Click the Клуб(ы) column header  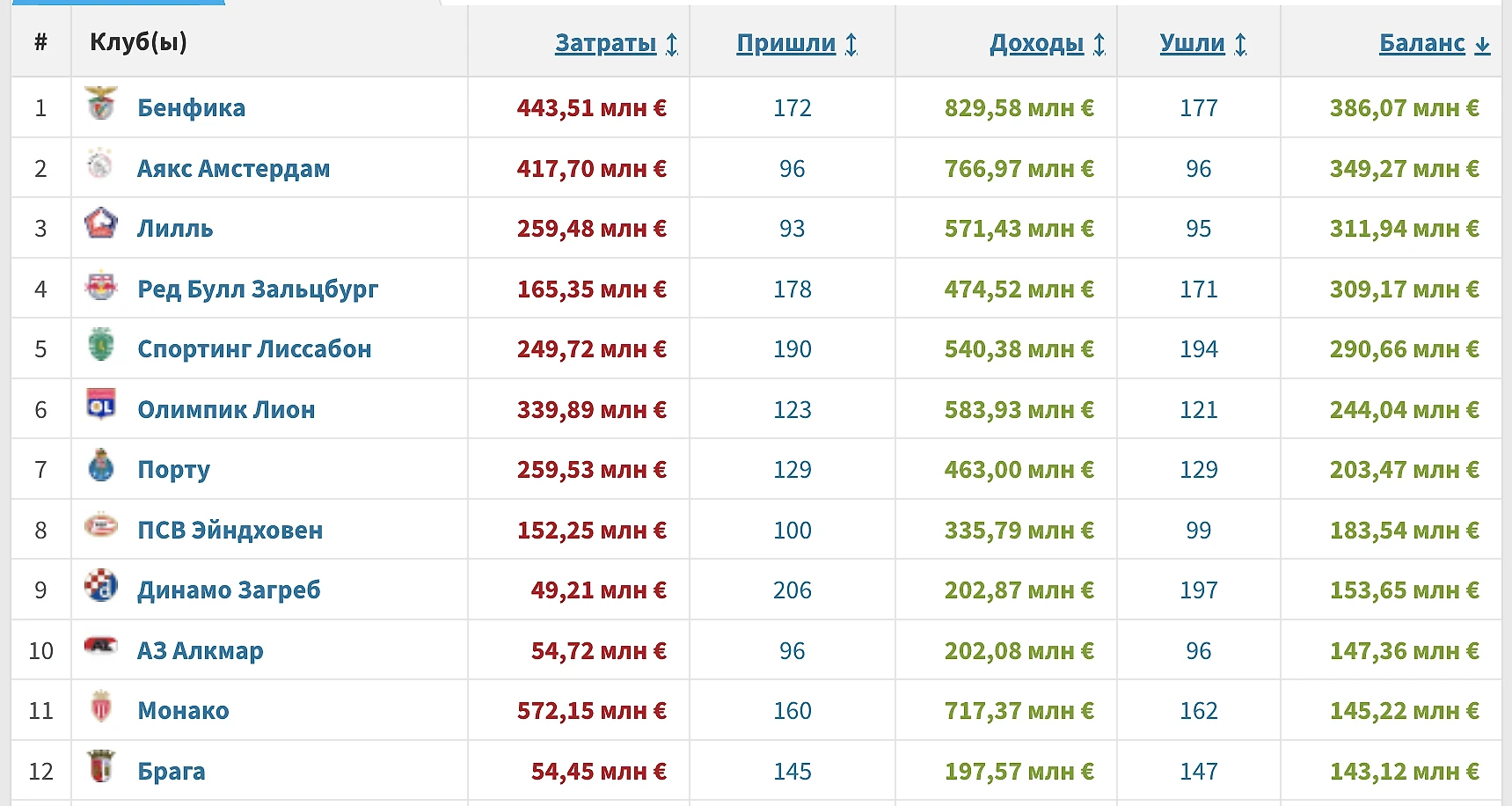click(138, 42)
